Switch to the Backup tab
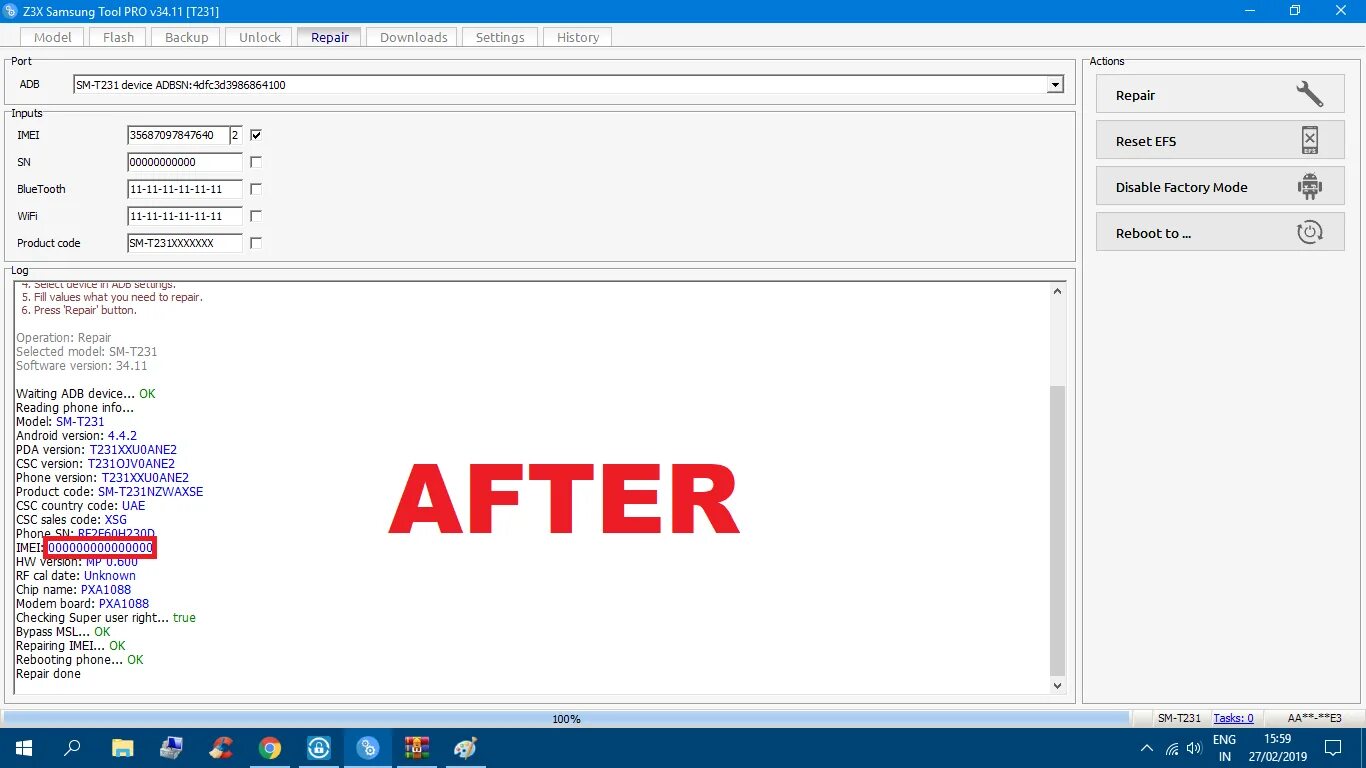The image size is (1366, 768). [187, 37]
